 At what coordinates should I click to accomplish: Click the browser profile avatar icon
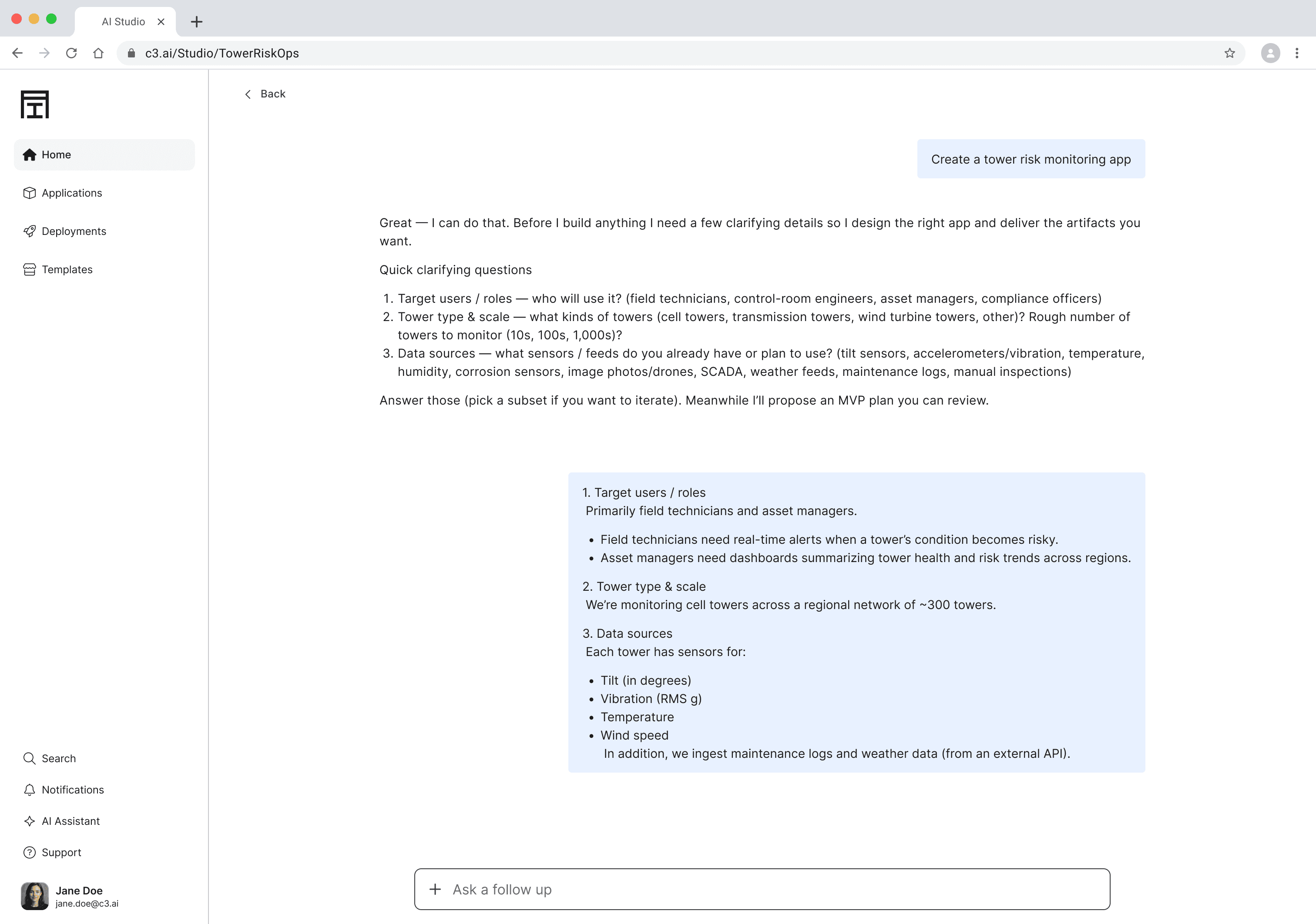[1270, 53]
